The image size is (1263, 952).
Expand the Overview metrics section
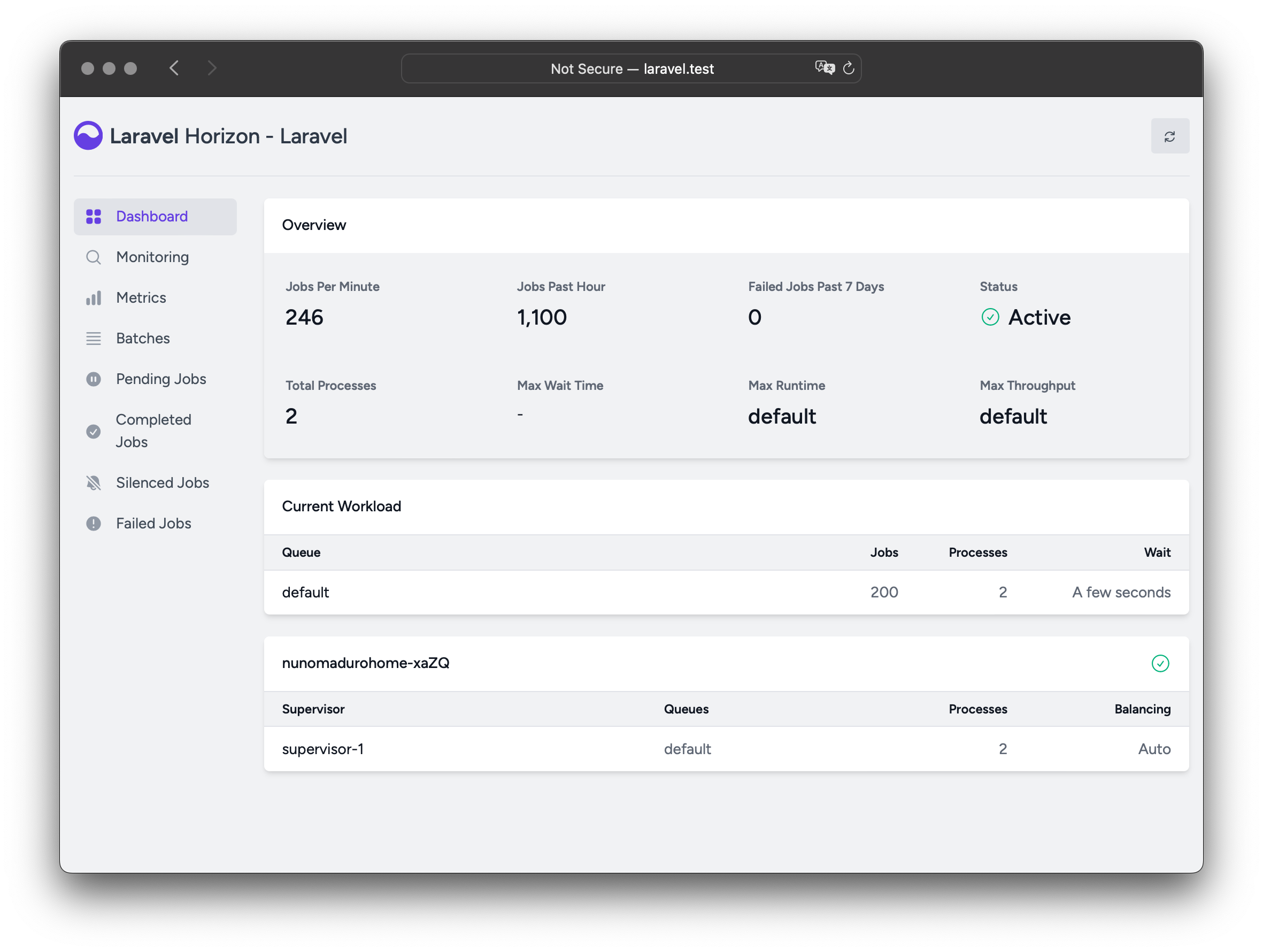point(313,224)
